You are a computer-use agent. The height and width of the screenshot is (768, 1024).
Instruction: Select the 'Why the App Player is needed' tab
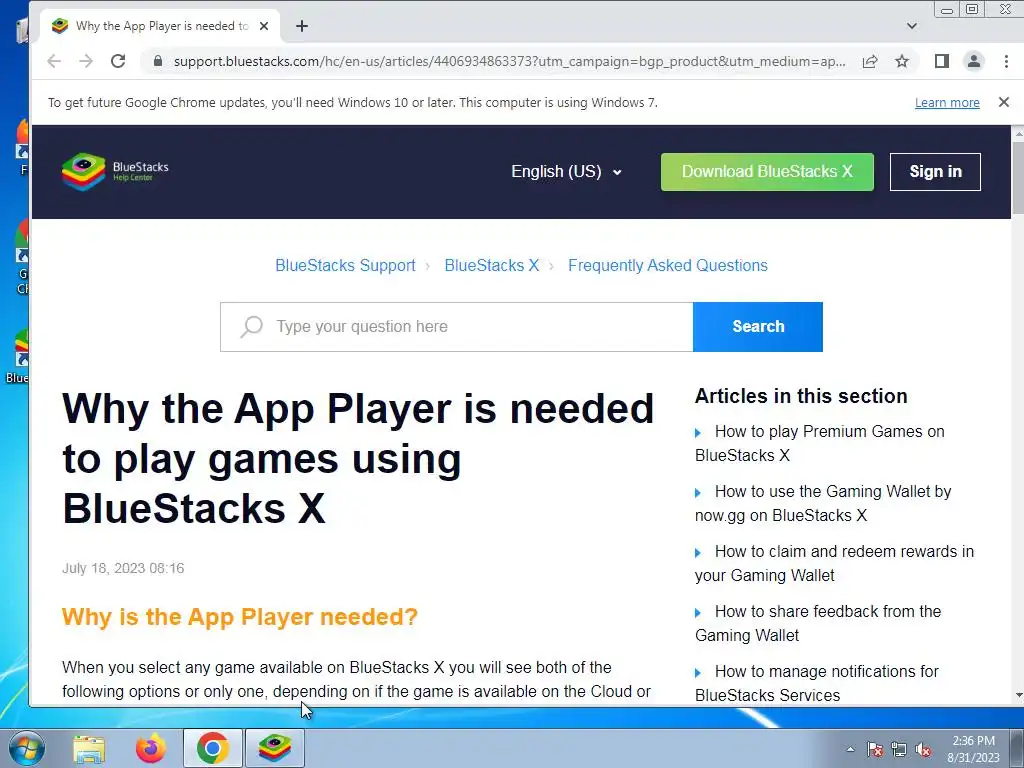tap(161, 26)
